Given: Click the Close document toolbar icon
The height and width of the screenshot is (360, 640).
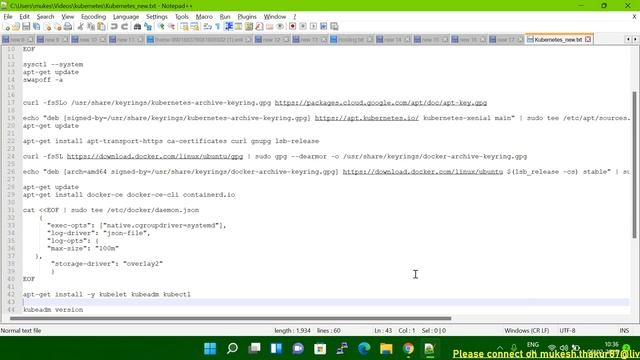Looking at the screenshot, I should [47, 27].
